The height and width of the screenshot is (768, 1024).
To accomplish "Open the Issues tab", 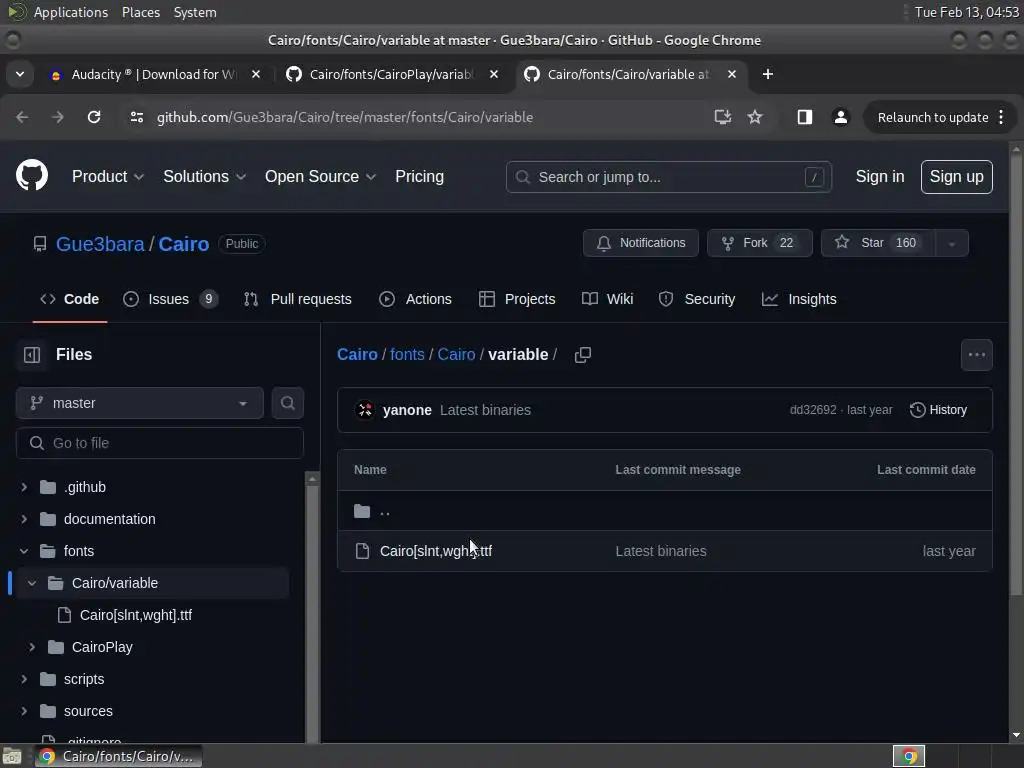I will [x=170, y=299].
